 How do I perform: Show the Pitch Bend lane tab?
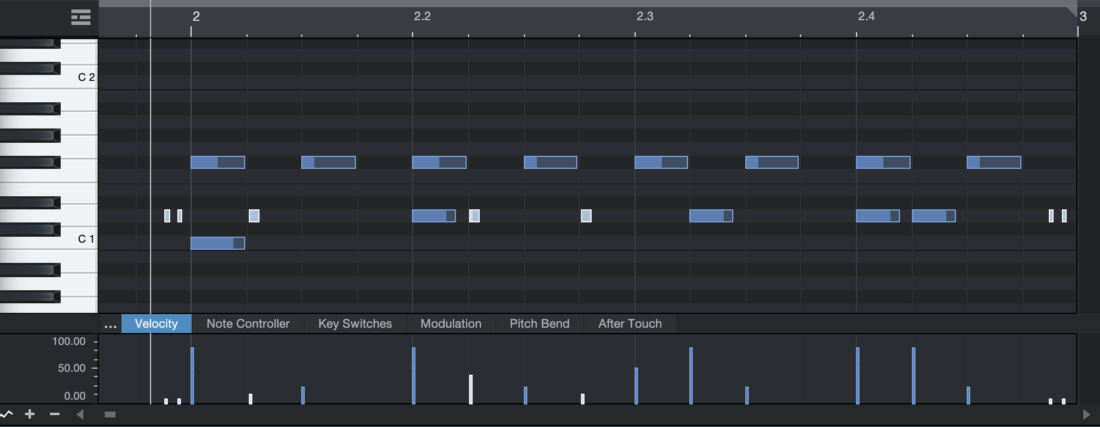pos(539,324)
